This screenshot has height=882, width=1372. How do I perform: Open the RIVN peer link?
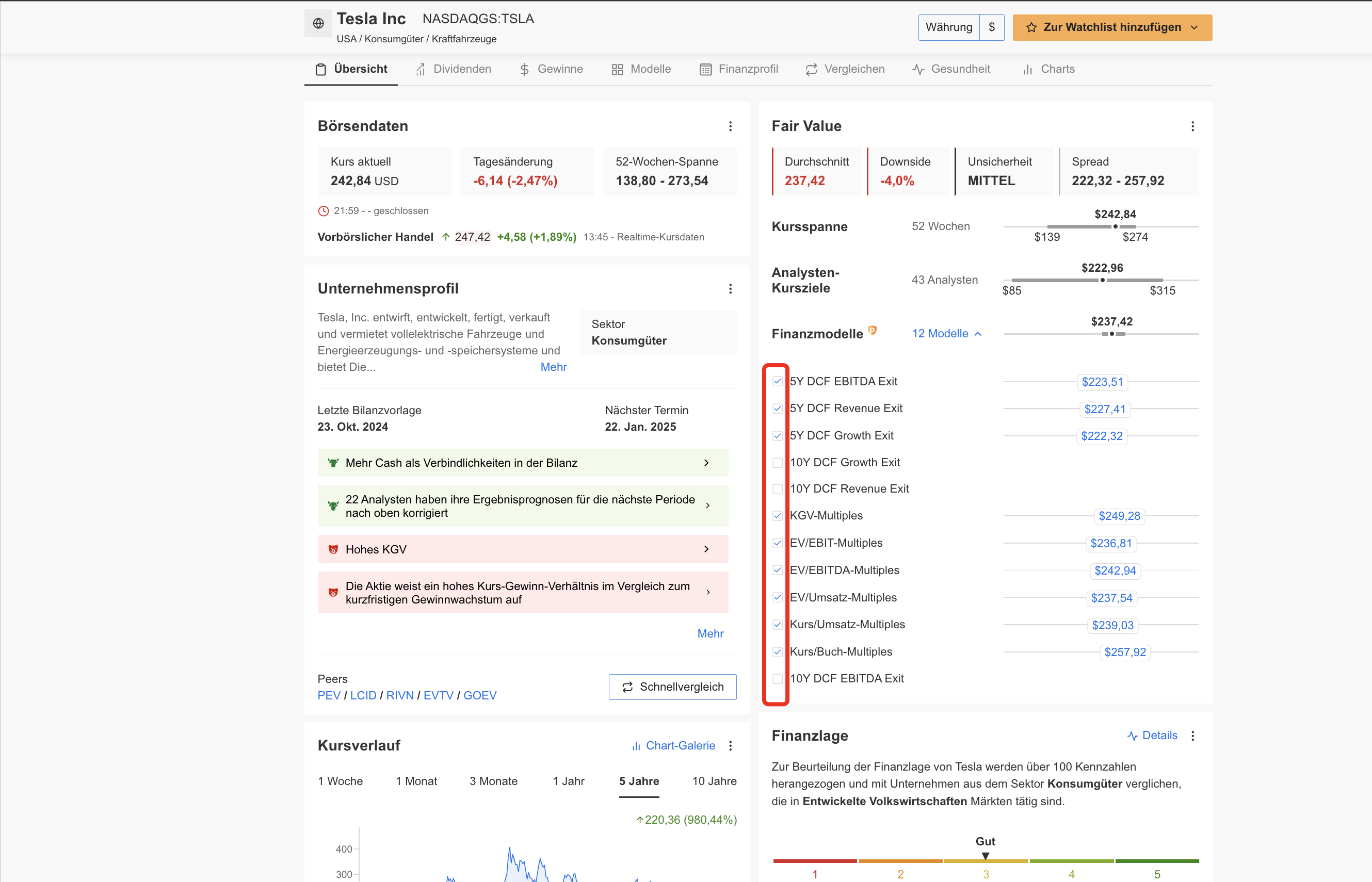[400, 695]
